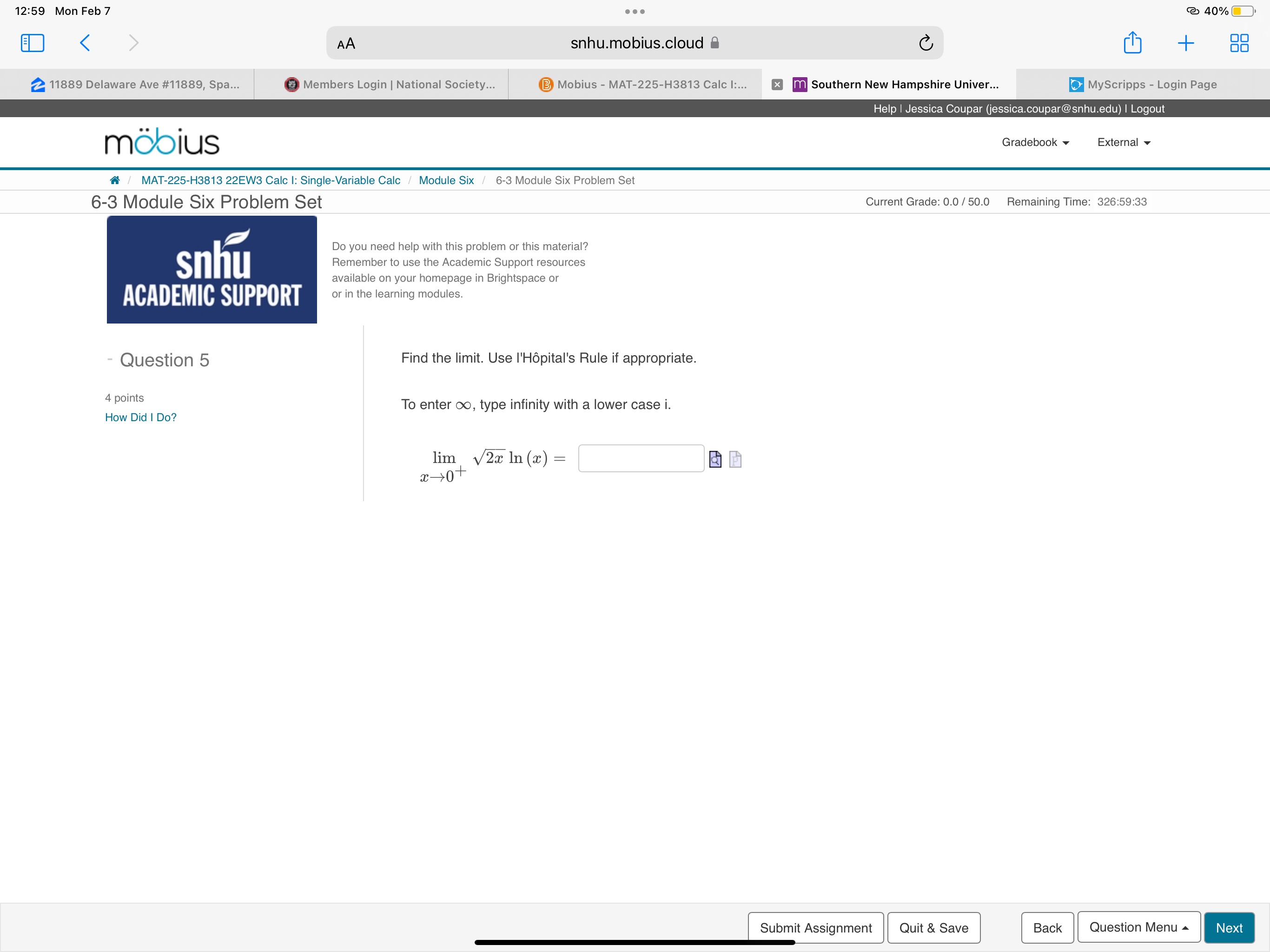This screenshot has height=952, width=1270.
Task: Open the Safari sidebar icon
Action: click(32, 42)
